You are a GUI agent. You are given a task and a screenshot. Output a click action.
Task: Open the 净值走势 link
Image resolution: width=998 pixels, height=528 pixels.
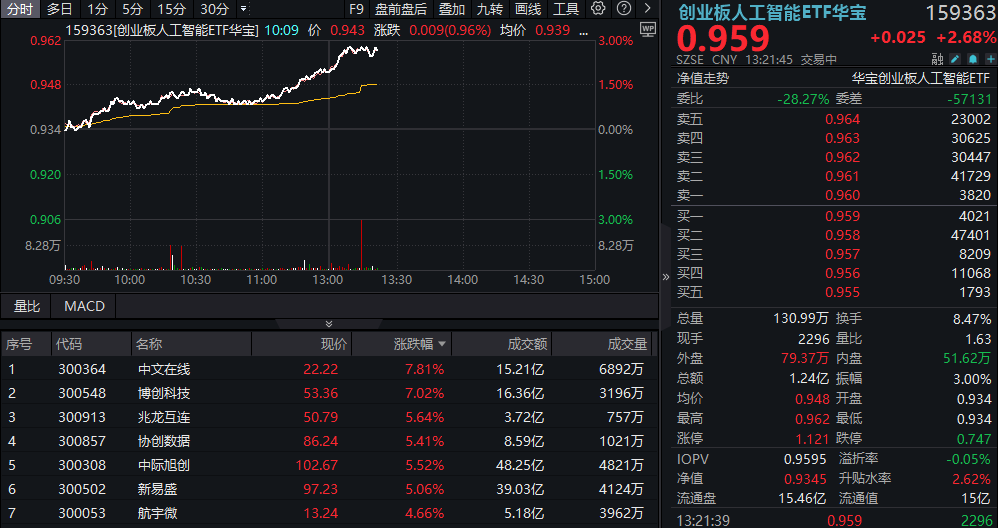pyautogui.click(x=703, y=77)
